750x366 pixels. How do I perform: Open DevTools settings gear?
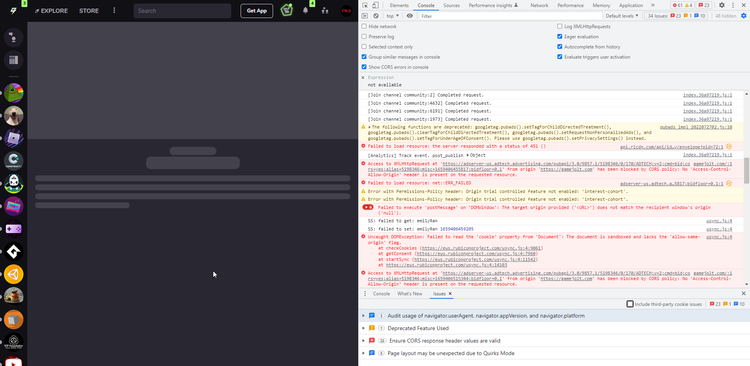pyautogui.click(x=722, y=5)
